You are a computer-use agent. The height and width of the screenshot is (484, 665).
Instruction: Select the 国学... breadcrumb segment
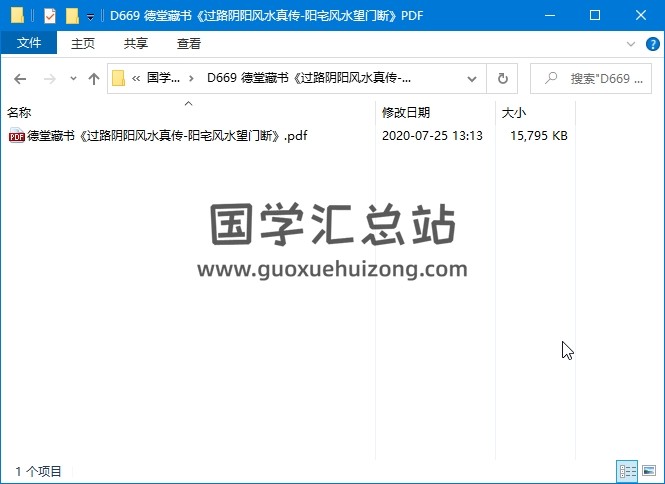[163, 78]
